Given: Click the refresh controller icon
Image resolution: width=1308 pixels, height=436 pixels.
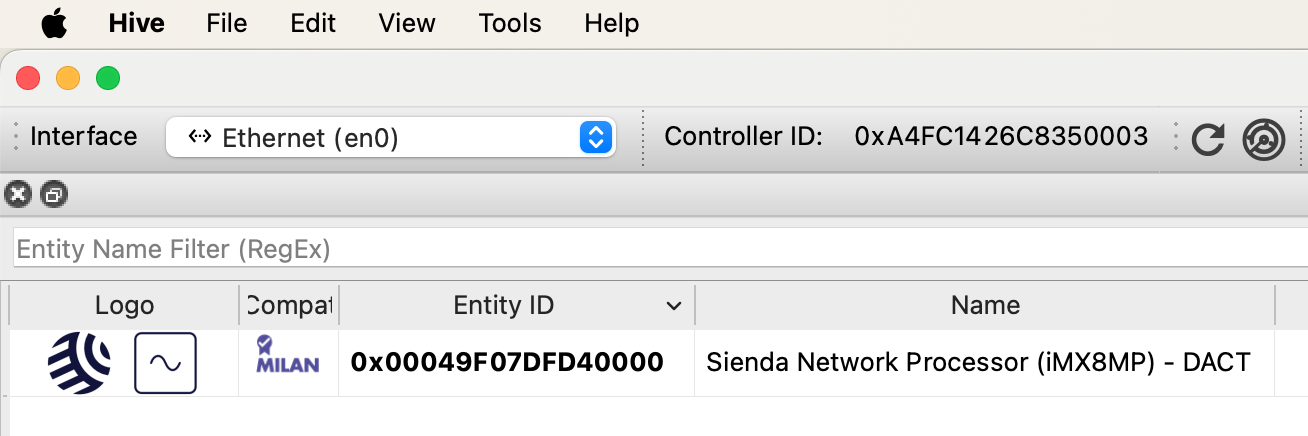Looking at the screenshot, I should pos(1209,139).
